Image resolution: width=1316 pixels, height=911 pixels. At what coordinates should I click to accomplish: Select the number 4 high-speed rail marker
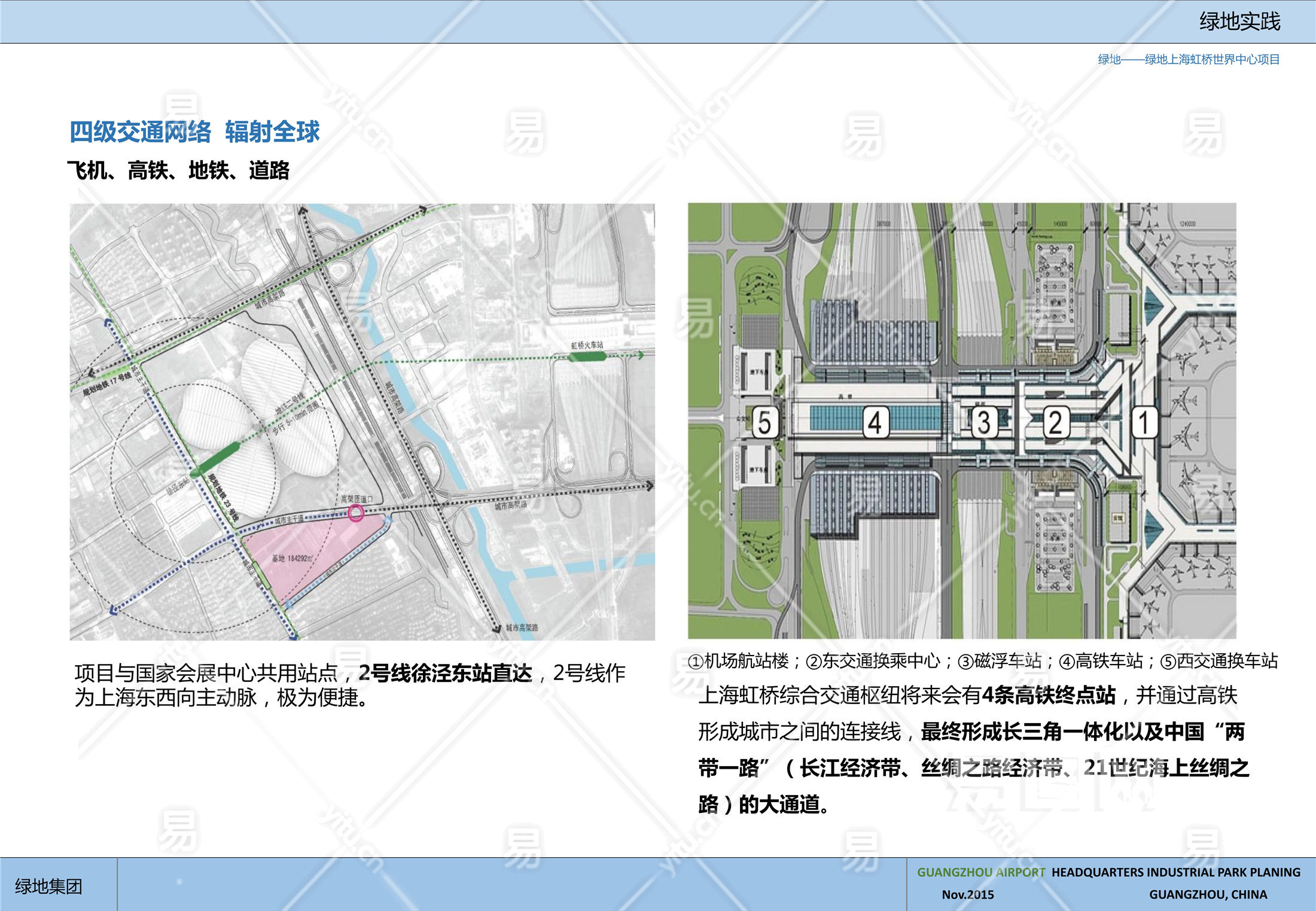[875, 422]
